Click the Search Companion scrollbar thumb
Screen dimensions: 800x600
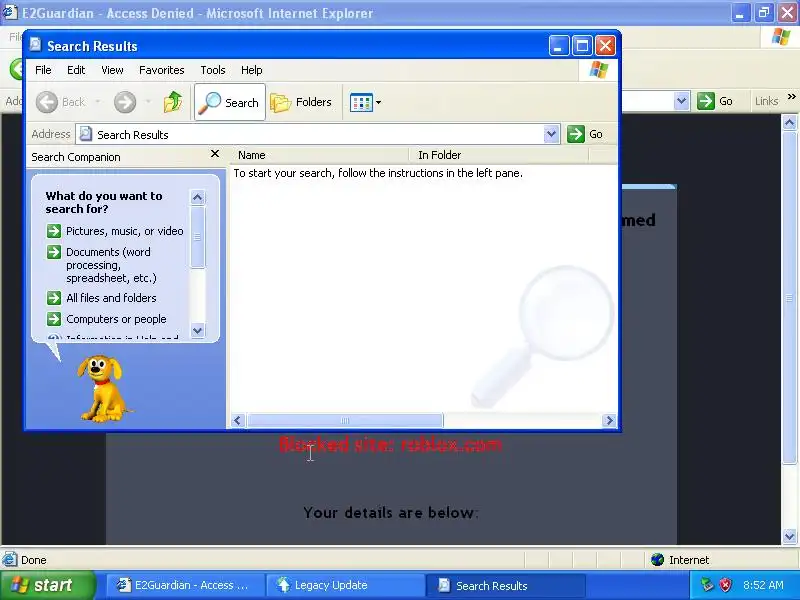click(x=197, y=237)
